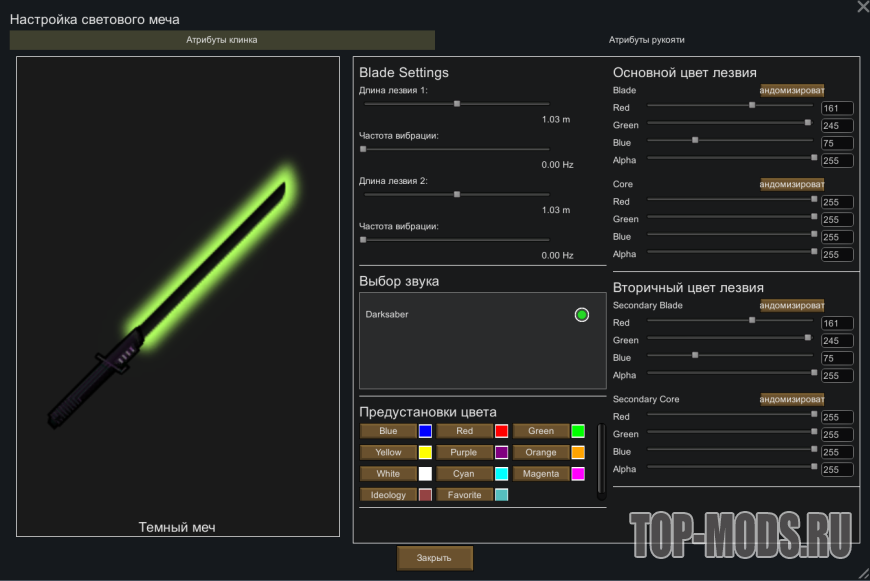Click the Длина лезвия 1 slider
The height and width of the screenshot is (581, 870).
point(456,103)
